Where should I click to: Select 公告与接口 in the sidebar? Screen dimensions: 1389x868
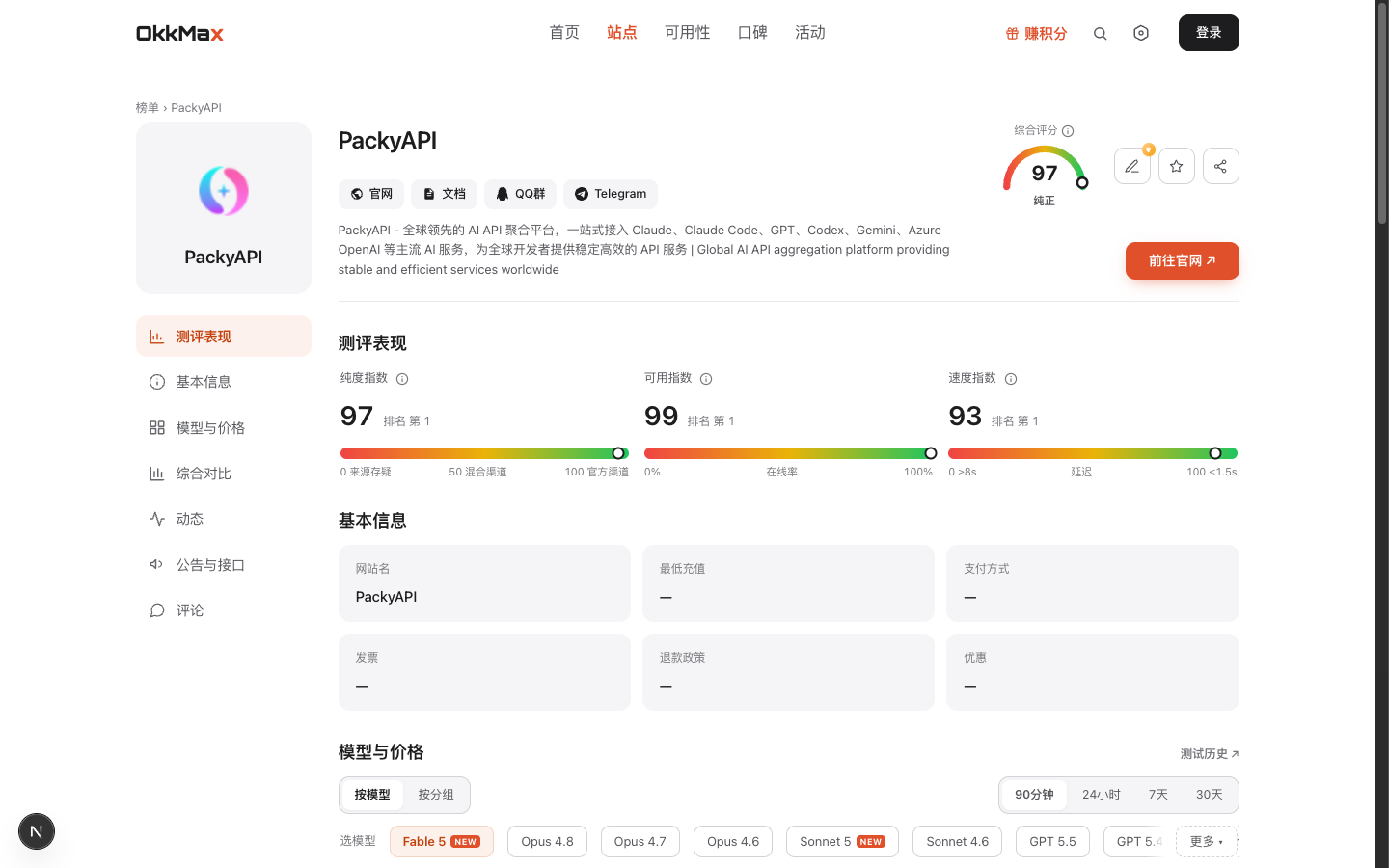224,565
